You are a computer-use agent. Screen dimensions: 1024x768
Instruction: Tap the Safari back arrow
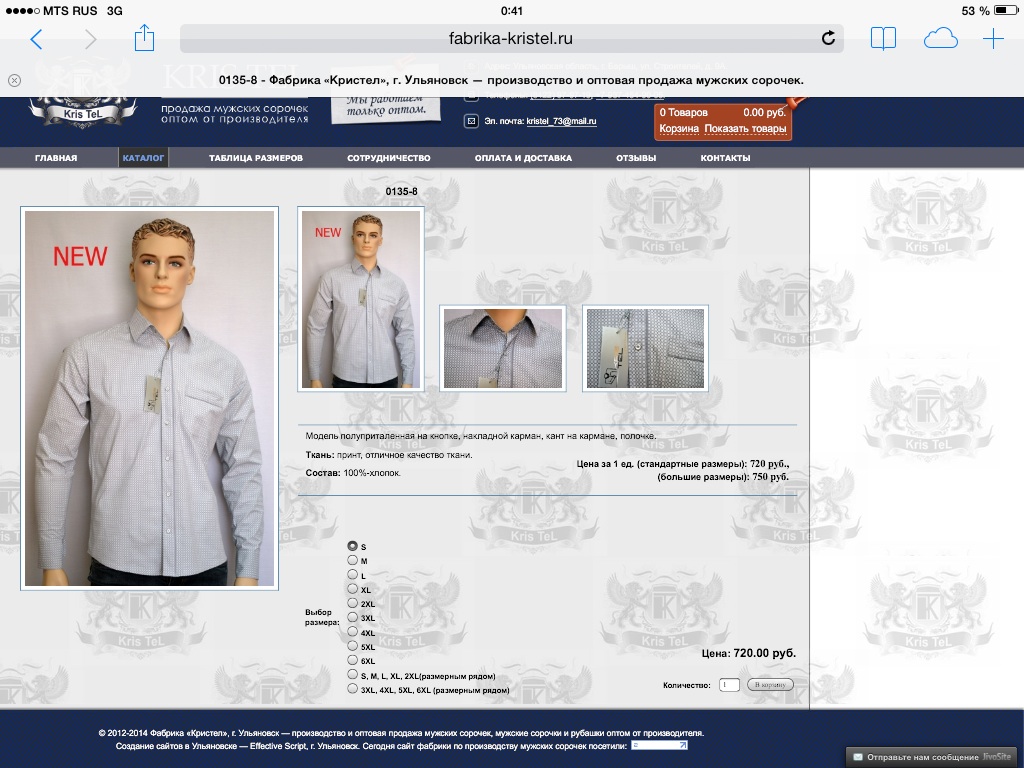[x=37, y=39]
